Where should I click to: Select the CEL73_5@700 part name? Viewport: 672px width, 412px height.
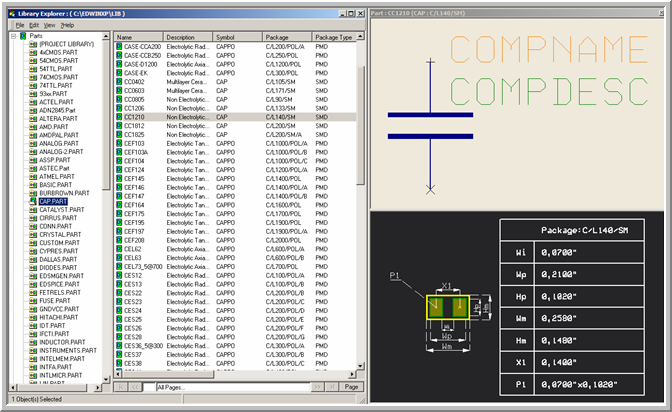click(143, 267)
